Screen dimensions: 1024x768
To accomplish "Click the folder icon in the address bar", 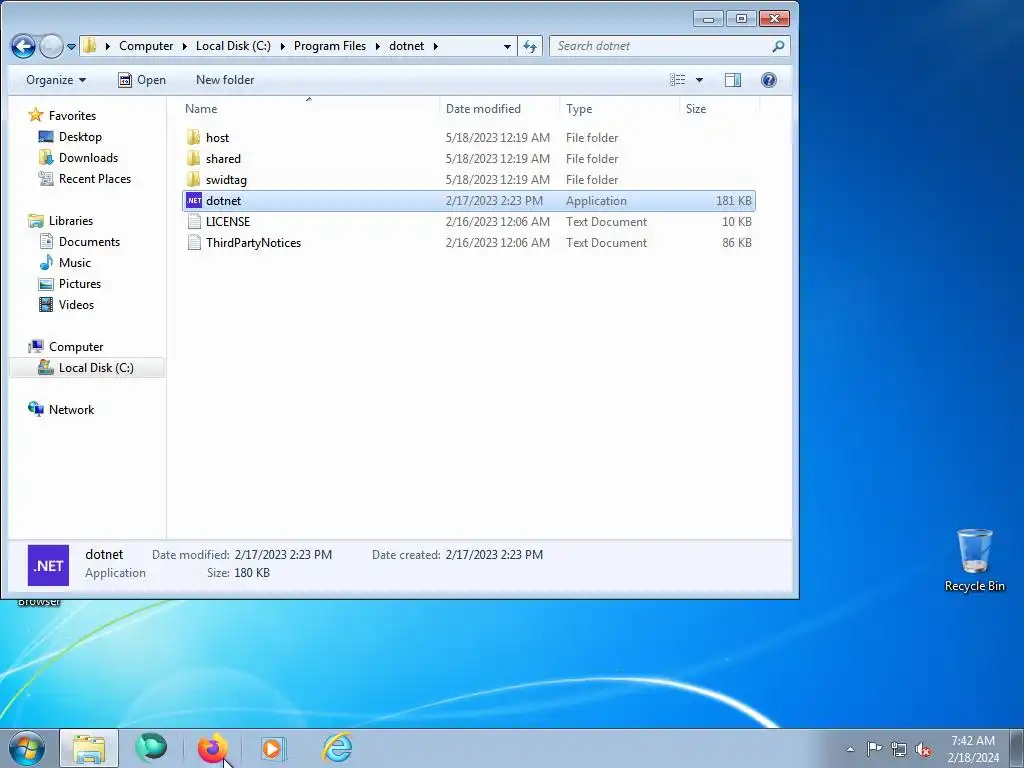I will (90, 46).
